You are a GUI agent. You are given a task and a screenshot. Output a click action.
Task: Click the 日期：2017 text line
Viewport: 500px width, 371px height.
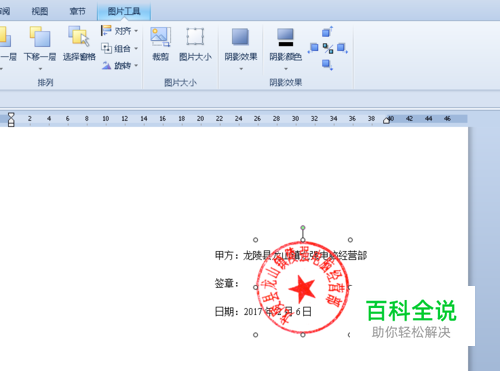coord(263,312)
